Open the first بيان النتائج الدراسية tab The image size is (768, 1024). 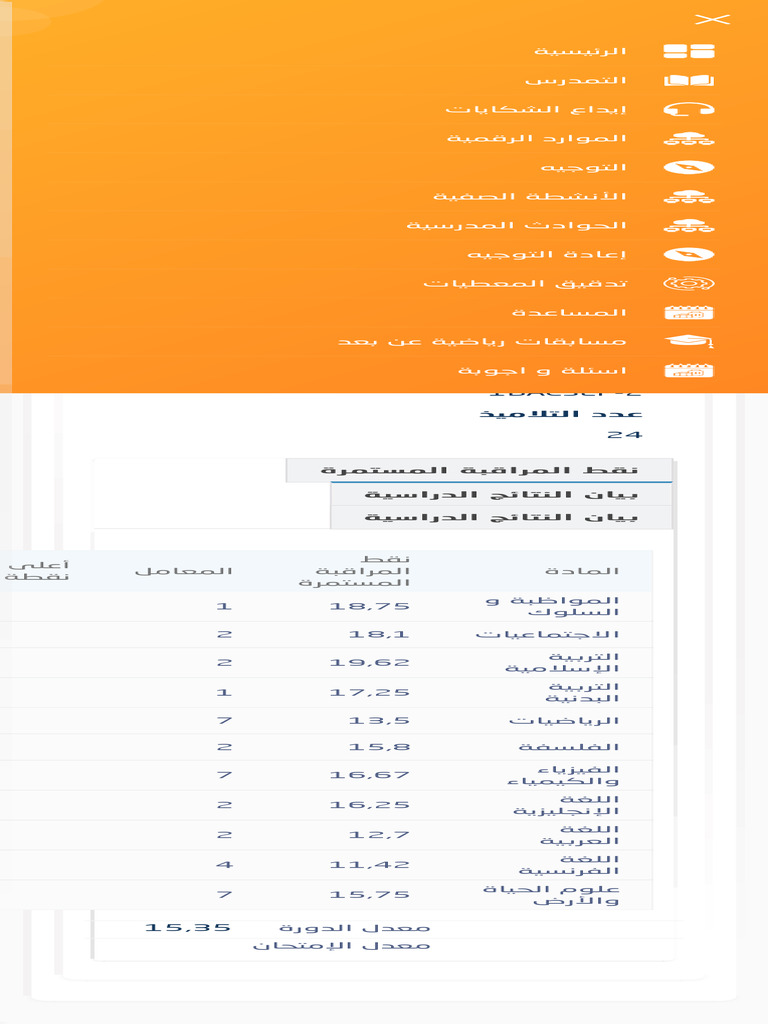[x=501, y=494]
